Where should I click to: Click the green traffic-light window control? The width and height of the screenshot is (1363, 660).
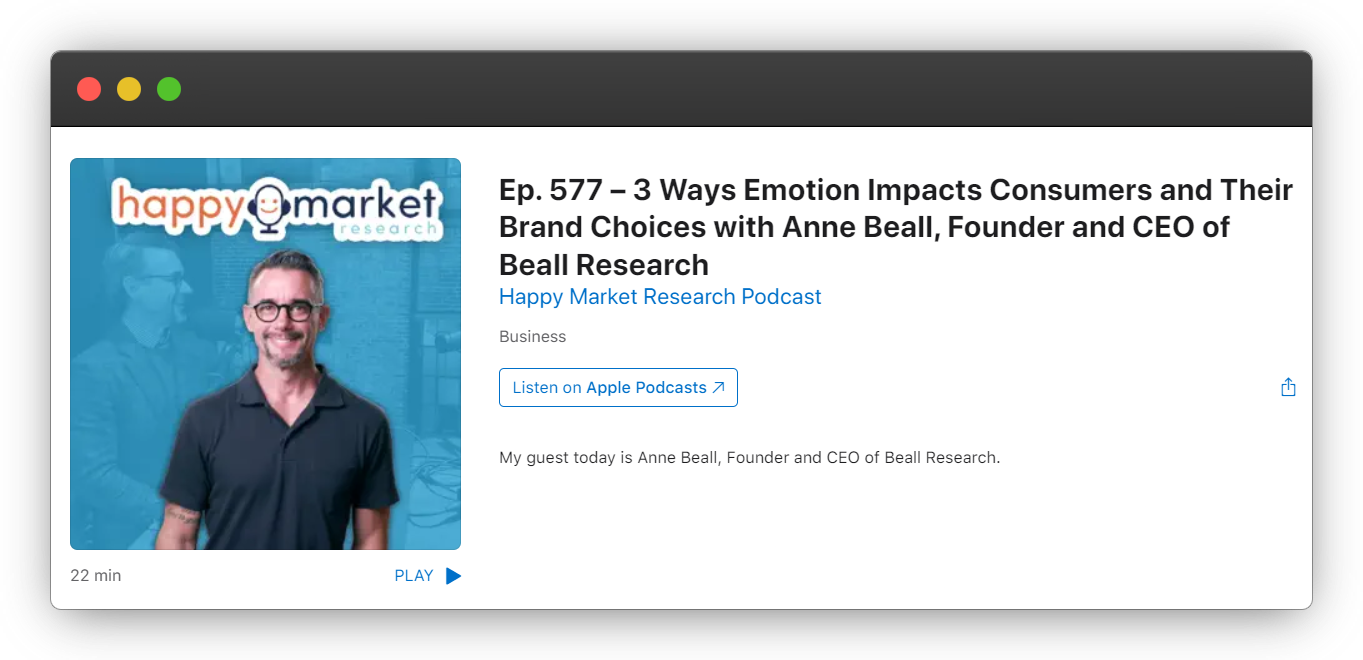168,88
